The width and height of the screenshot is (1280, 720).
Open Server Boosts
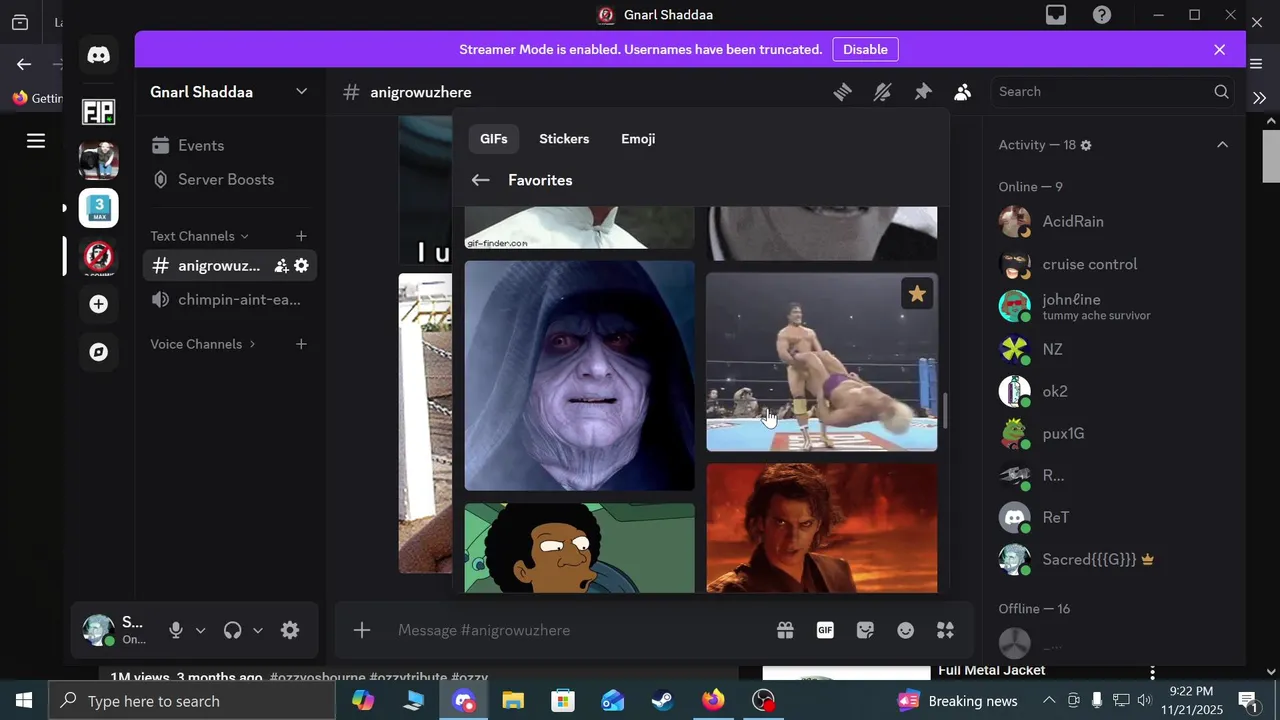231,180
